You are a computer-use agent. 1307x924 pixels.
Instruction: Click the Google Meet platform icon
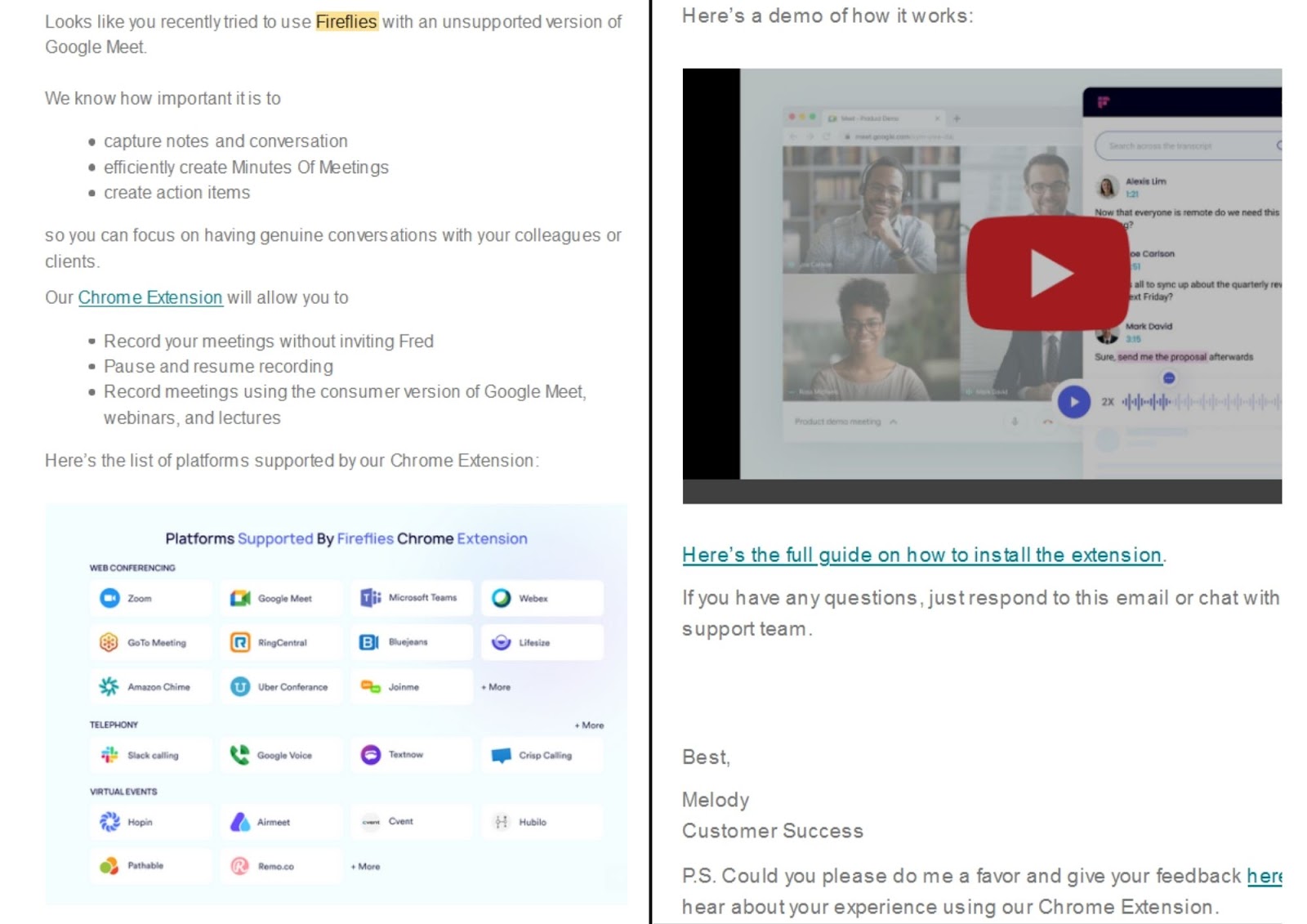[x=240, y=598]
